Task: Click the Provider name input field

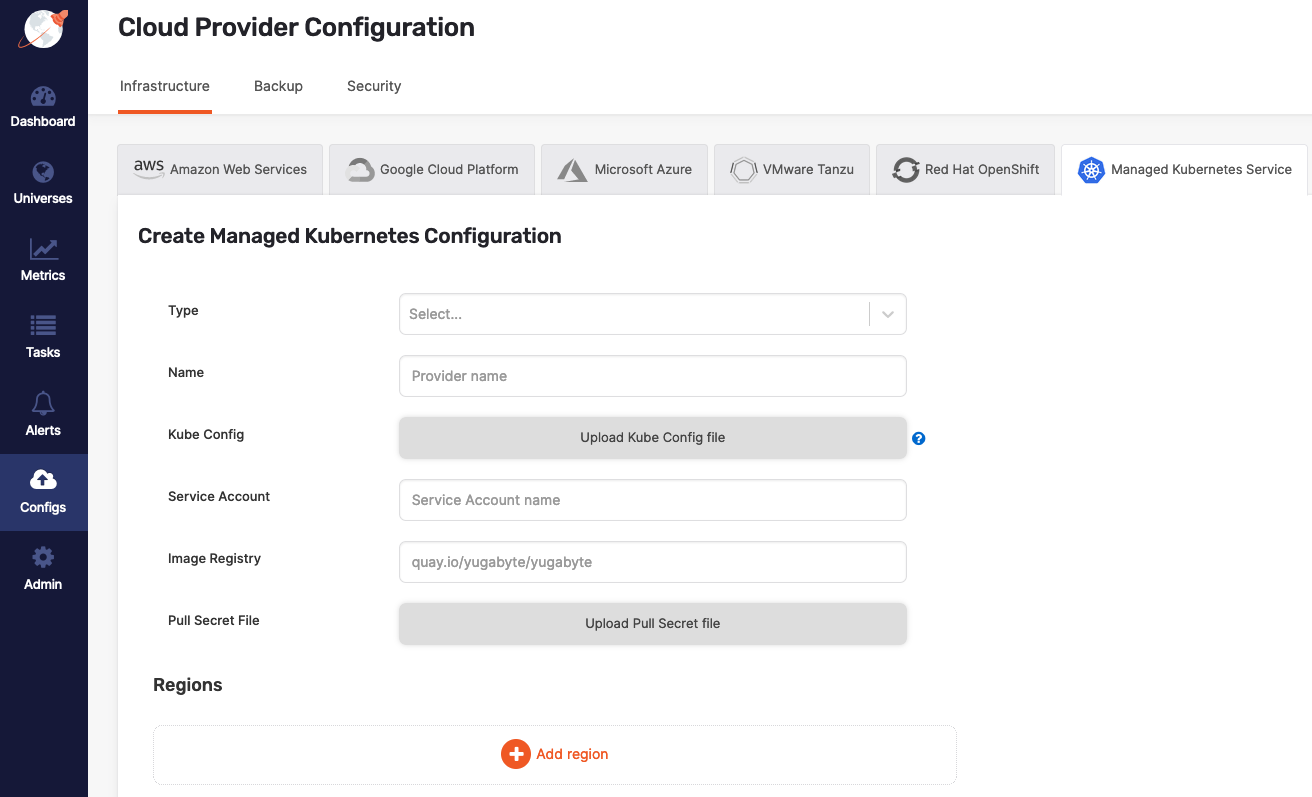Action: pyautogui.click(x=652, y=376)
